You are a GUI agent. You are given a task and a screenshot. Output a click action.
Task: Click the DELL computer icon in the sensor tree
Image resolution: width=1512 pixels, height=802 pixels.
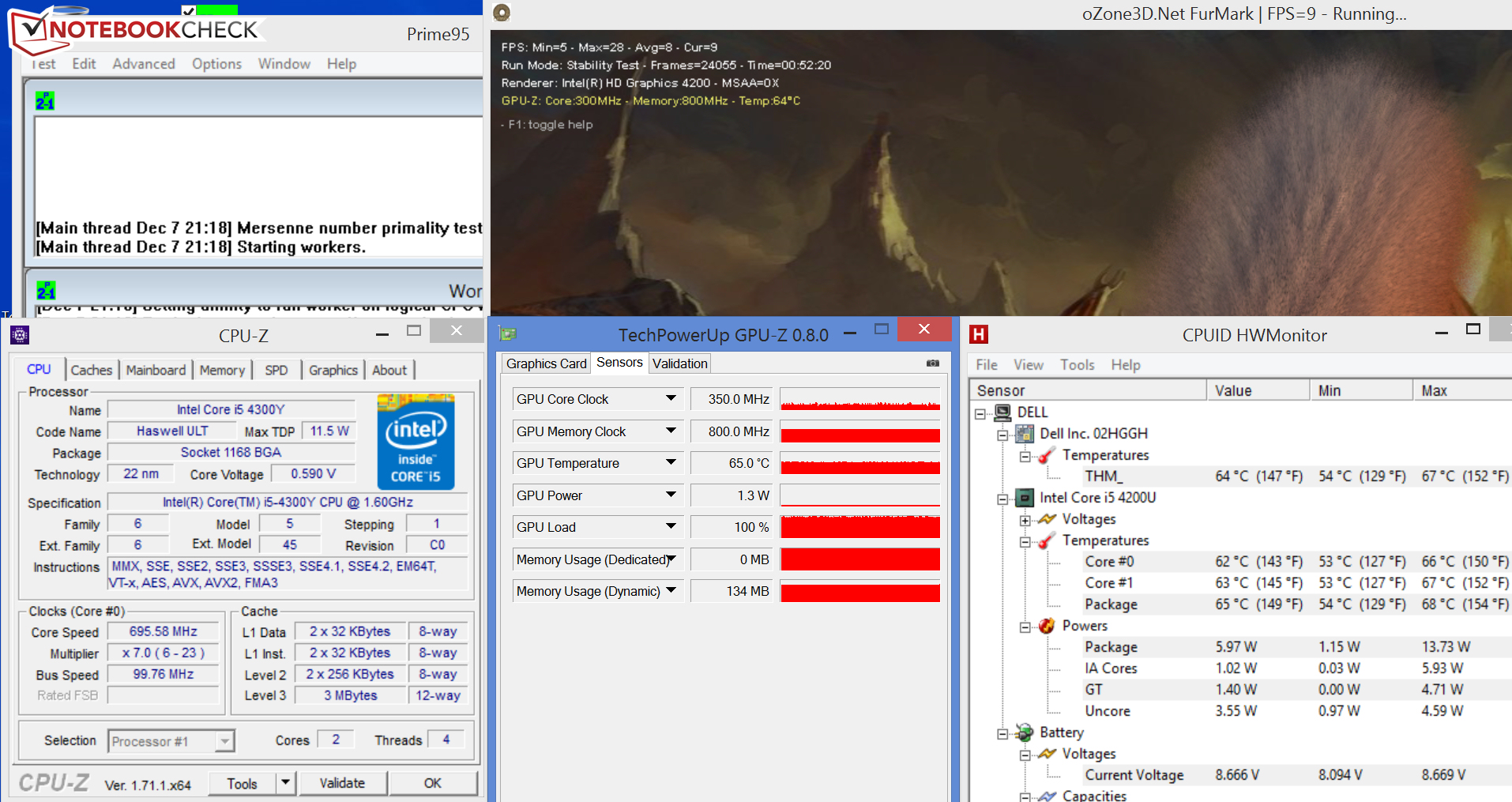pyautogui.click(x=1003, y=412)
